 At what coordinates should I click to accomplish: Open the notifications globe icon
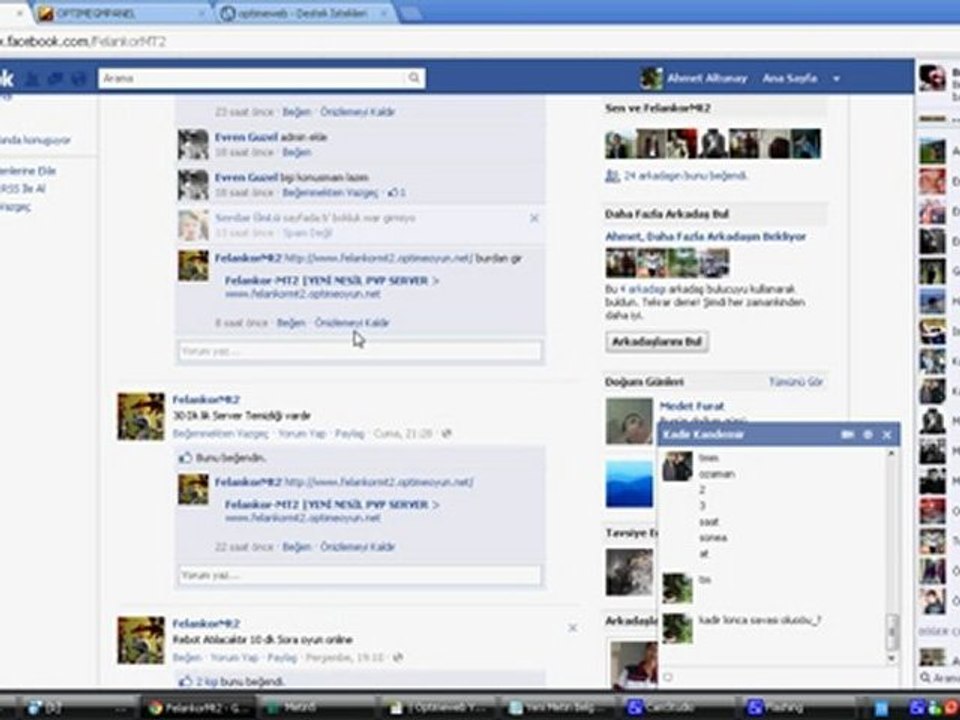click(x=78, y=78)
